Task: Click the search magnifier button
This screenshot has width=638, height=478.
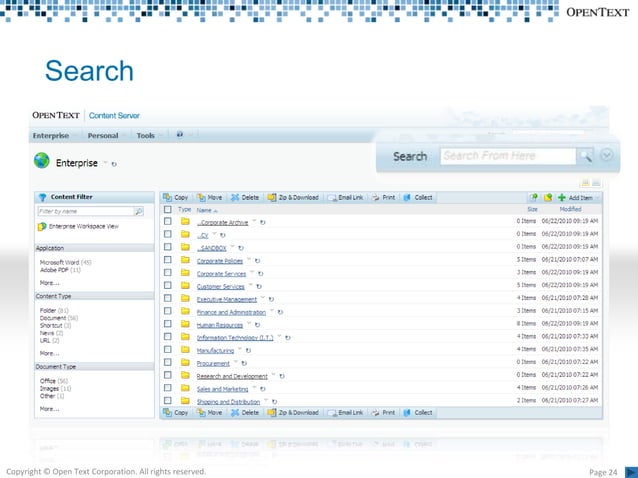Action: (x=585, y=156)
